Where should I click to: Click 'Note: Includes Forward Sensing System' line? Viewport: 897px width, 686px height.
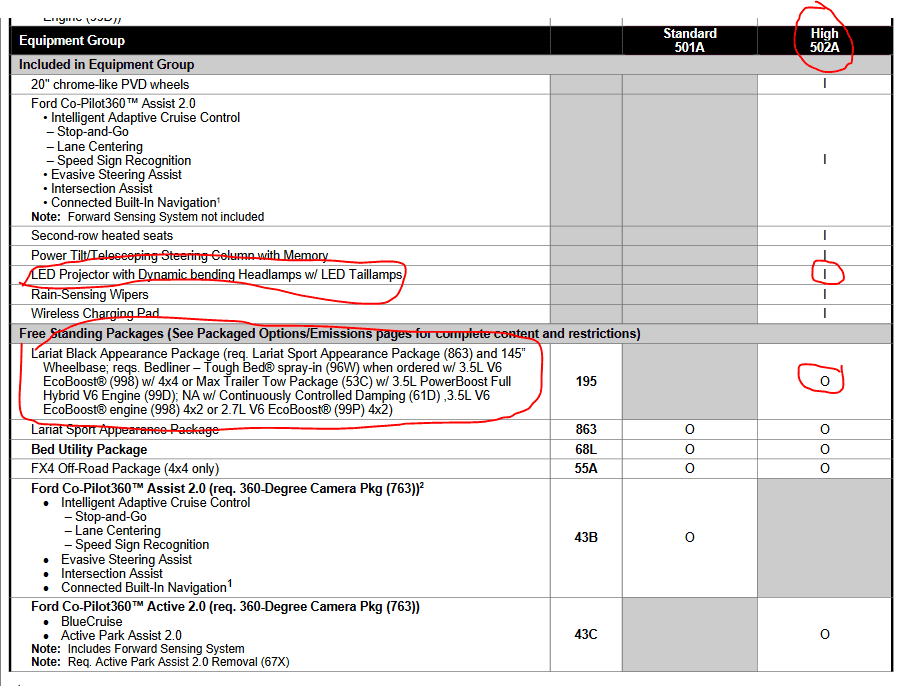point(138,649)
